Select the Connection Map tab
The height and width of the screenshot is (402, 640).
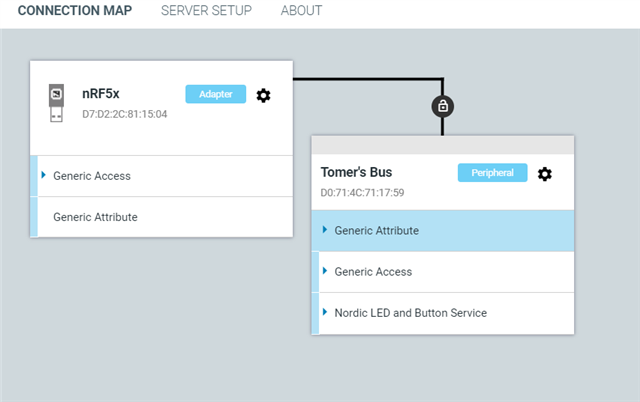click(x=75, y=11)
